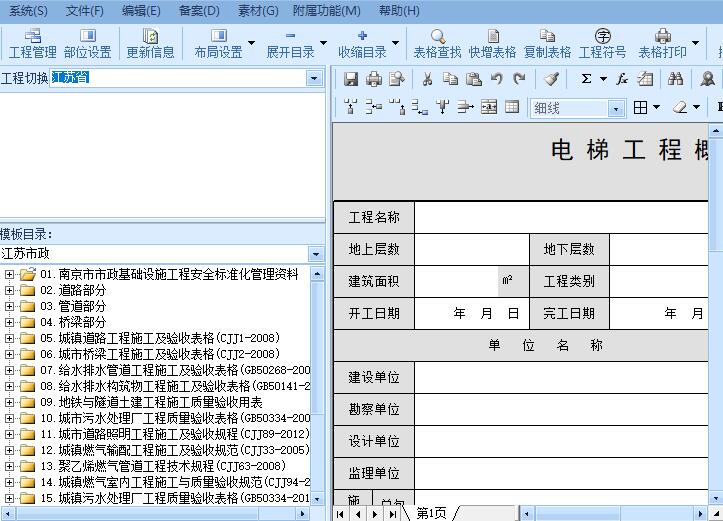Viewport: 723px width, 521px height.
Task: Click the 复制表格 copy table button
Action: click(547, 44)
